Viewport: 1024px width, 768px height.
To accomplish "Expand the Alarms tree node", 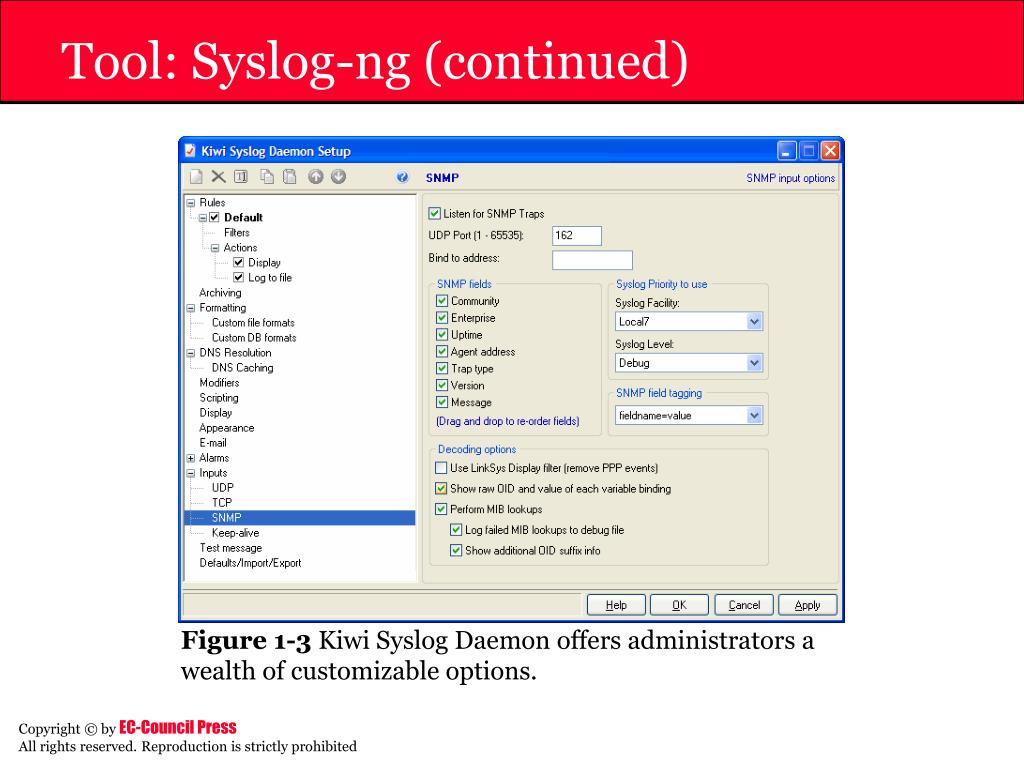I will (191, 458).
